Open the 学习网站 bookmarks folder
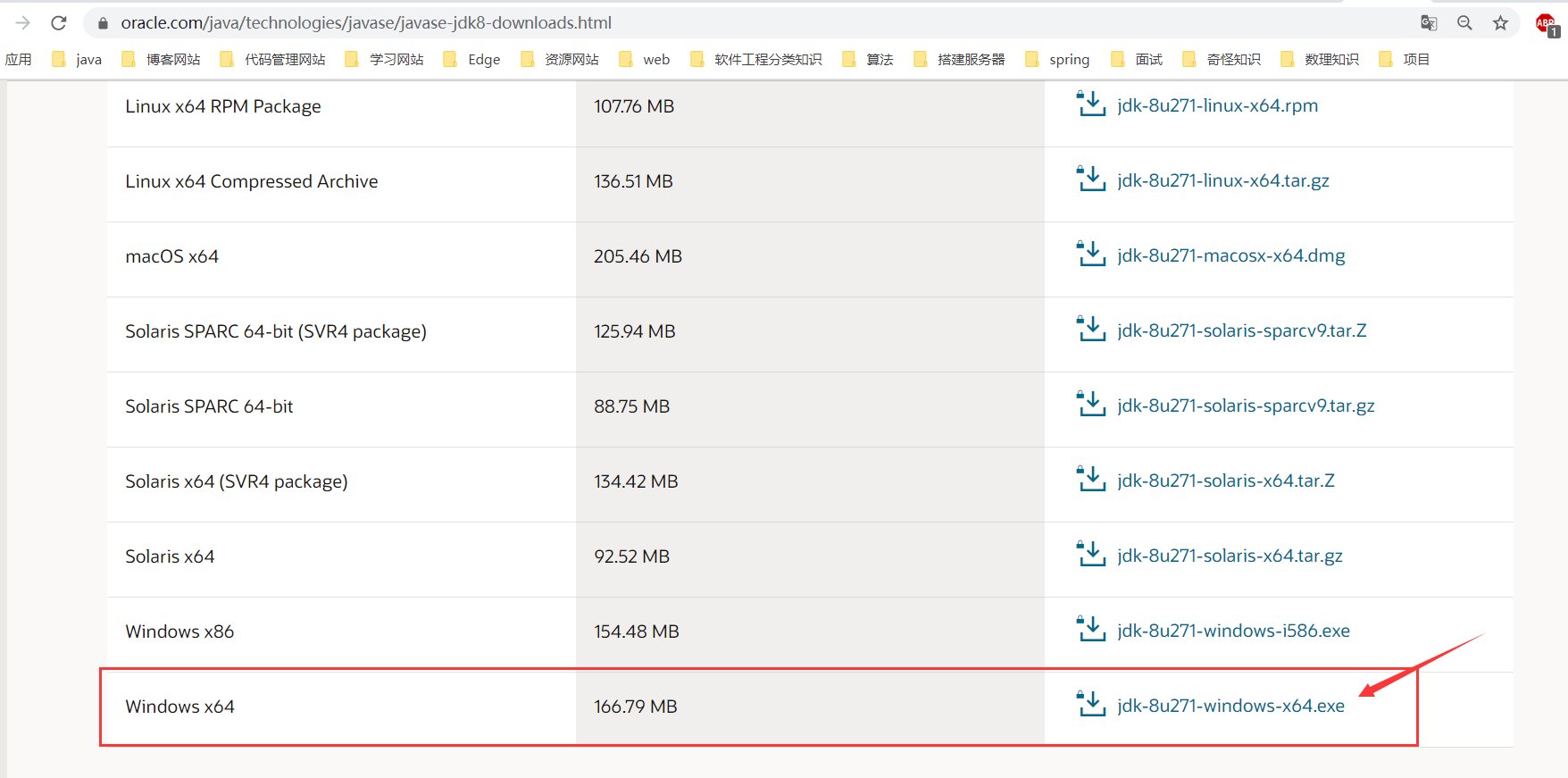 tap(385, 60)
